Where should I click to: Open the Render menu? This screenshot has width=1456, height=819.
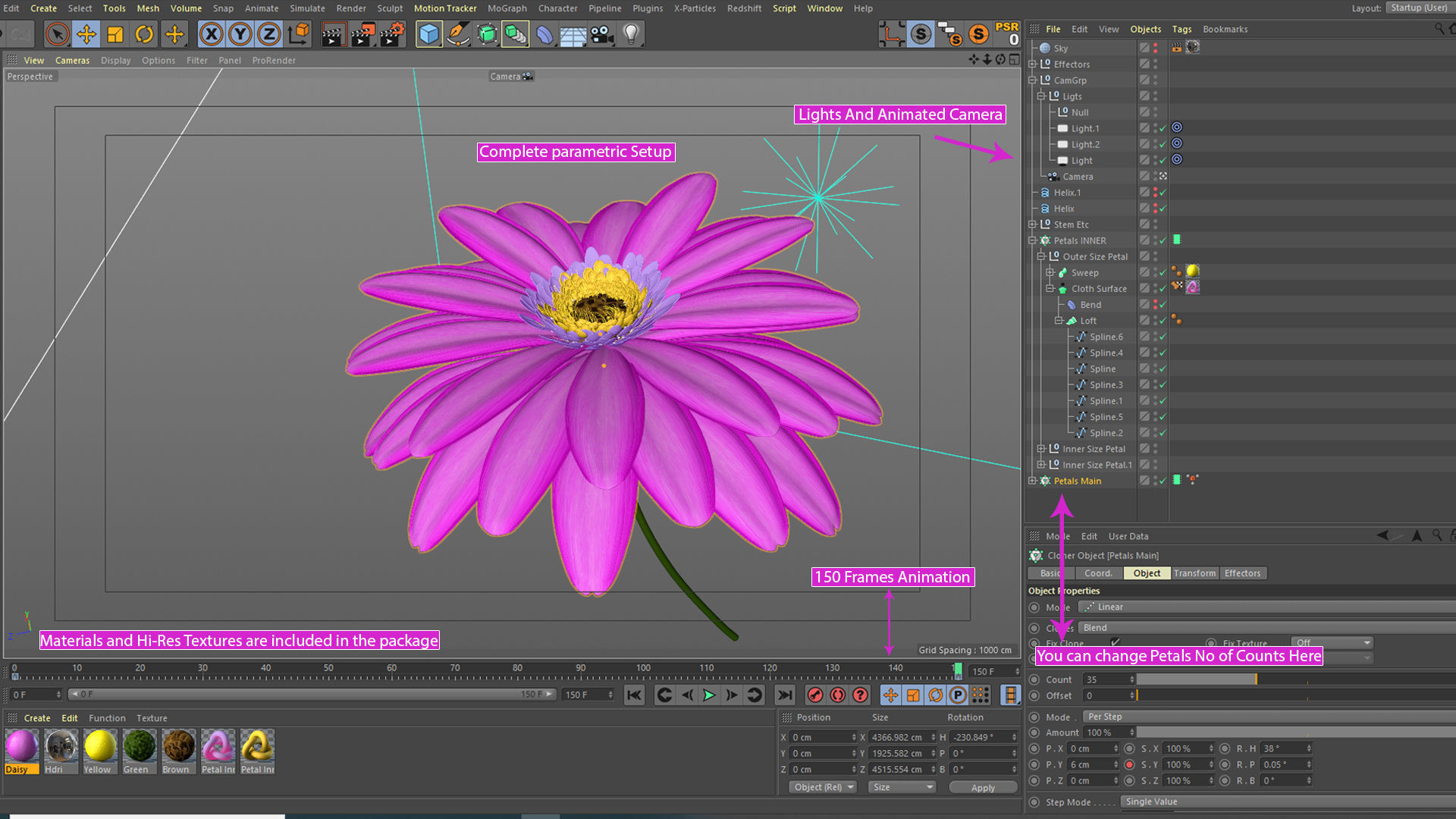351,8
